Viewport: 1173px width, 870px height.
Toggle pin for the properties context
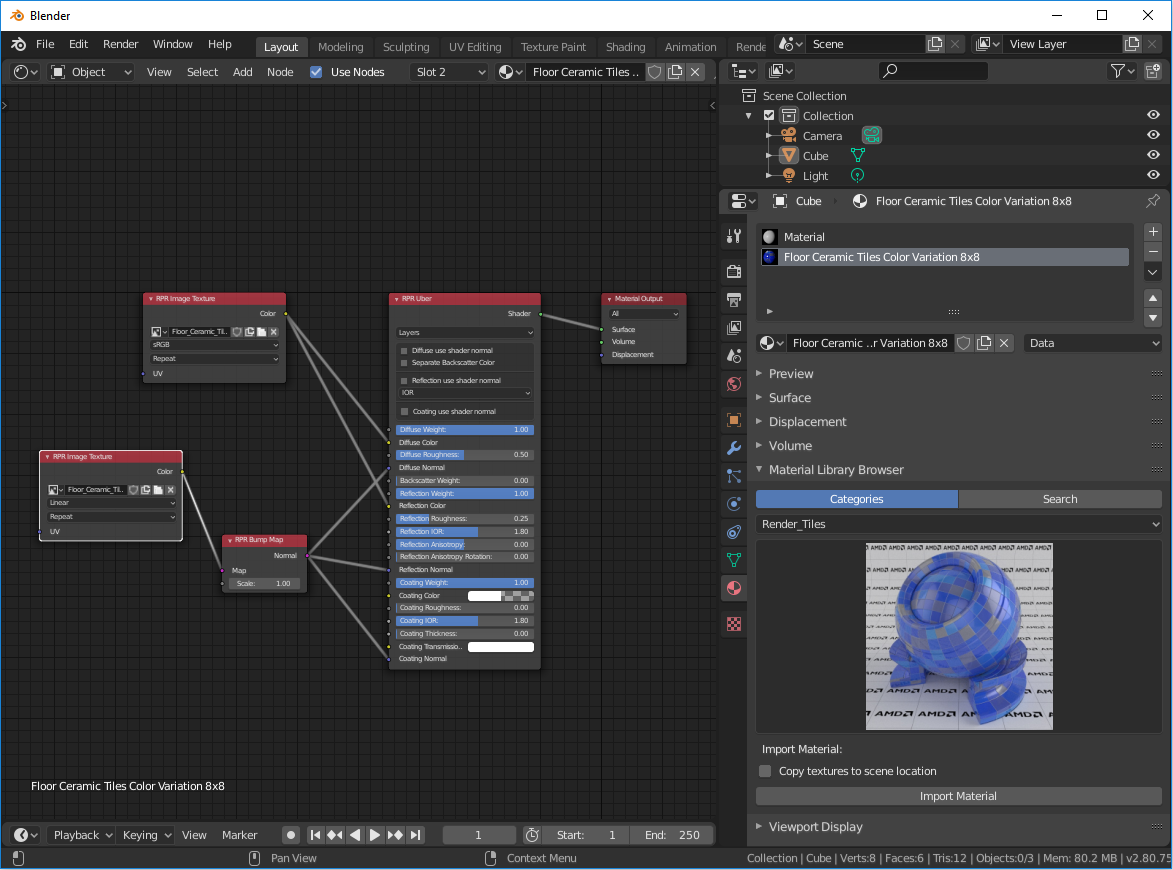click(1153, 200)
